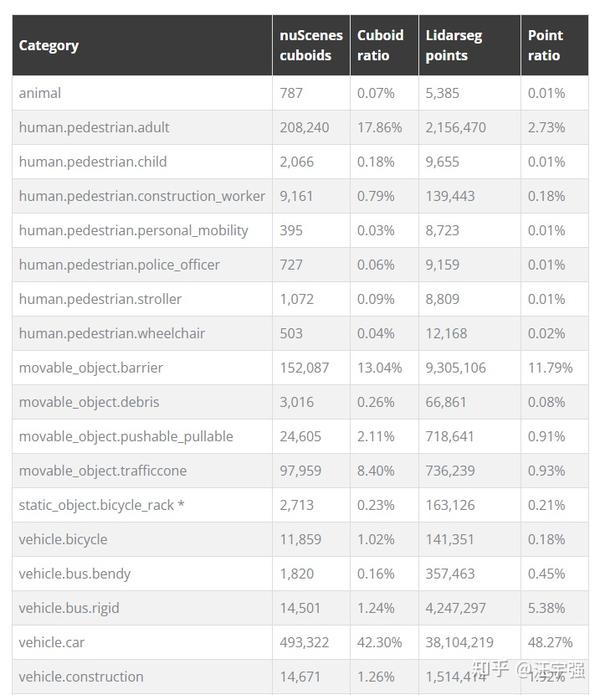Click the Zhihu watermark text
The image size is (600, 695).
(x=529, y=670)
